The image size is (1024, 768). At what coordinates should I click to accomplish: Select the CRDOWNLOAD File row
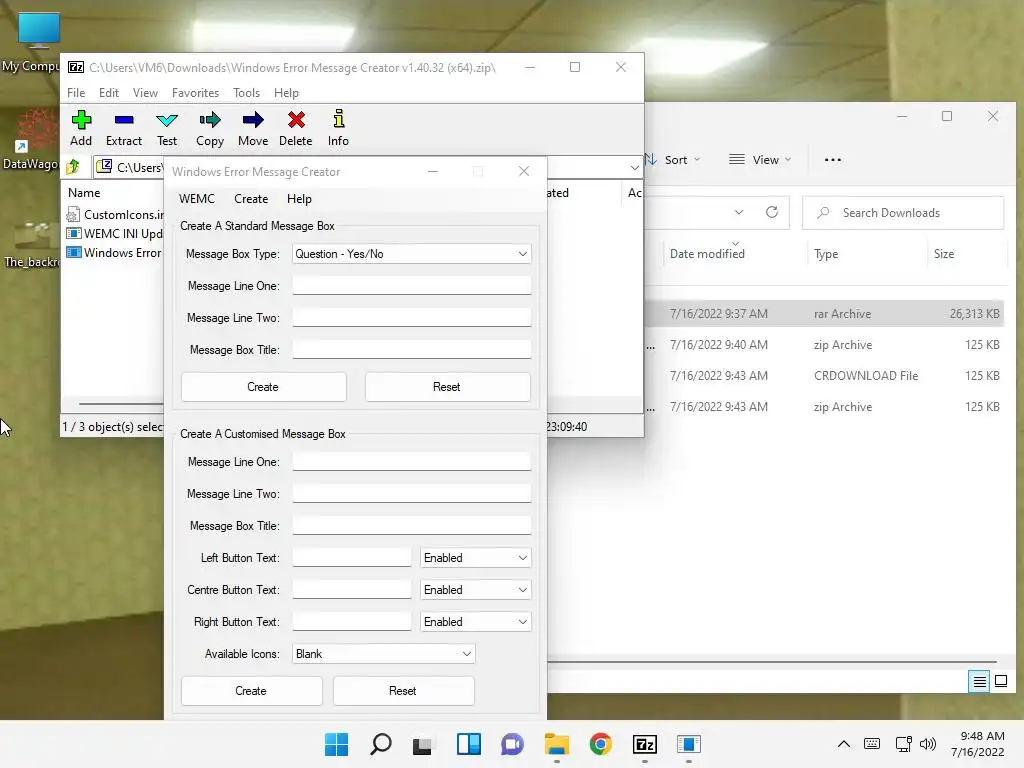click(823, 376)
